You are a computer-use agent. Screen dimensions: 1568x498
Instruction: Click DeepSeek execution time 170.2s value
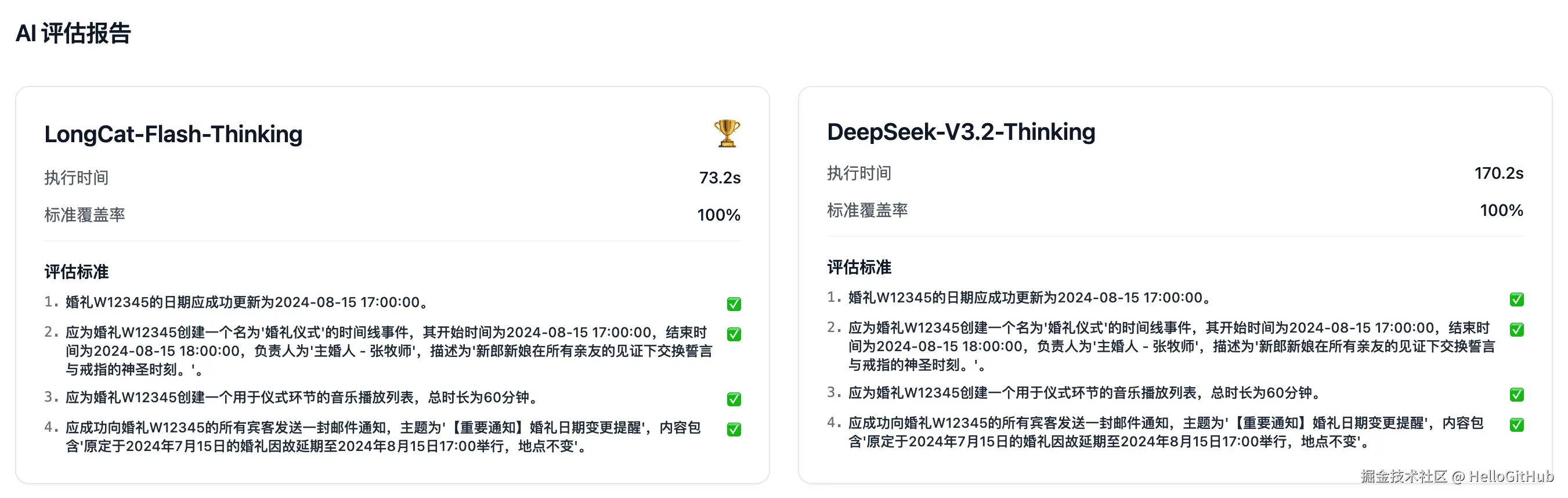click(x=1498, y=174)
